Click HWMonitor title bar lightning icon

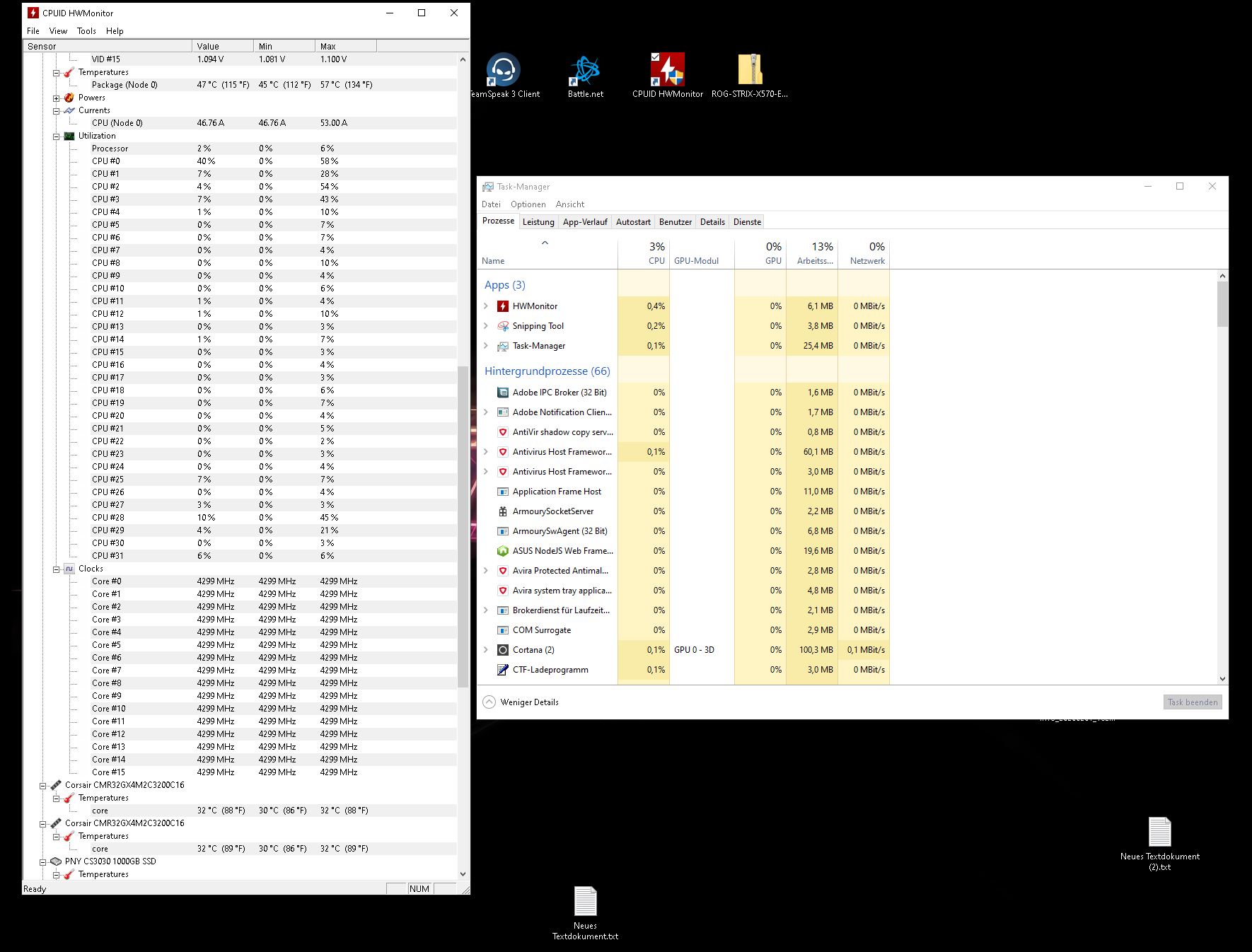coord(33,13)
